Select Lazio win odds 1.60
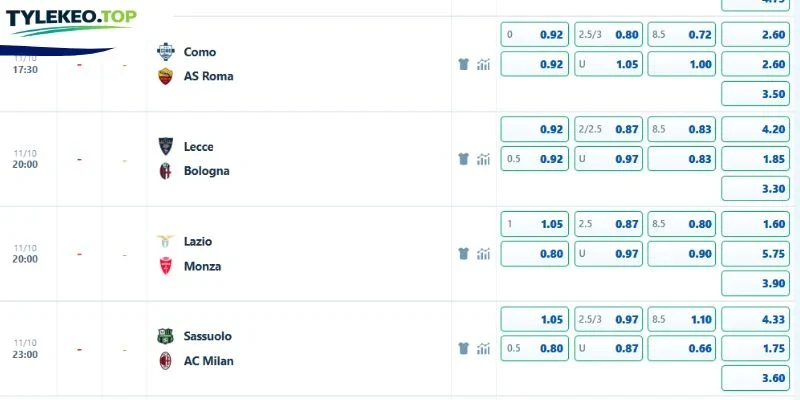 click(756, 224)
